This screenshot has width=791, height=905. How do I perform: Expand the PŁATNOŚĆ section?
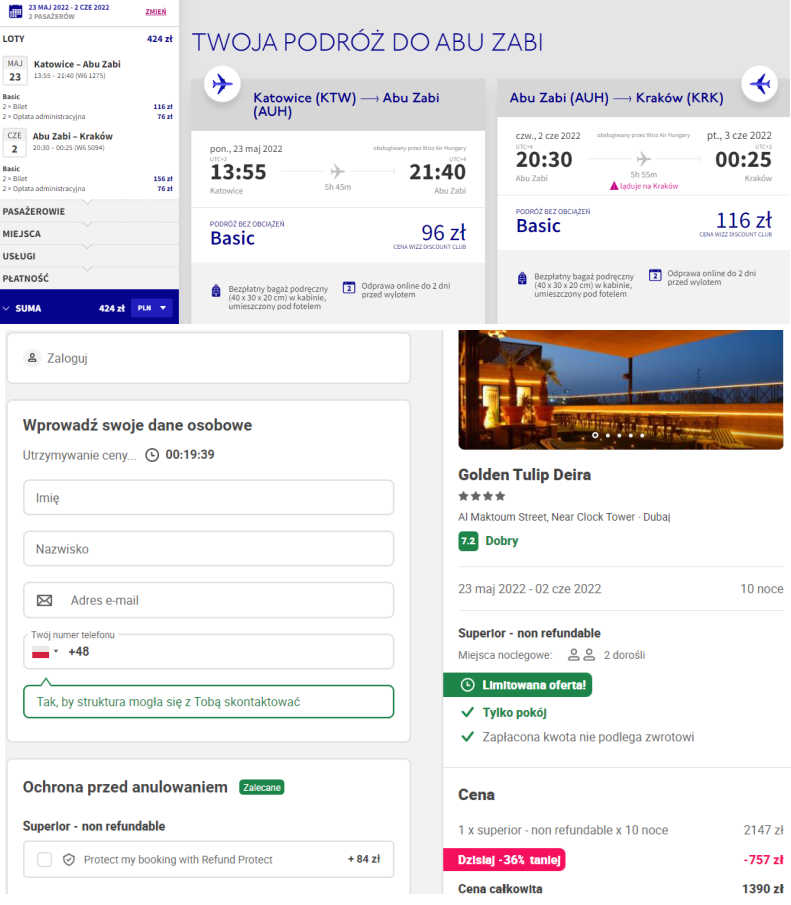(89, 278)
